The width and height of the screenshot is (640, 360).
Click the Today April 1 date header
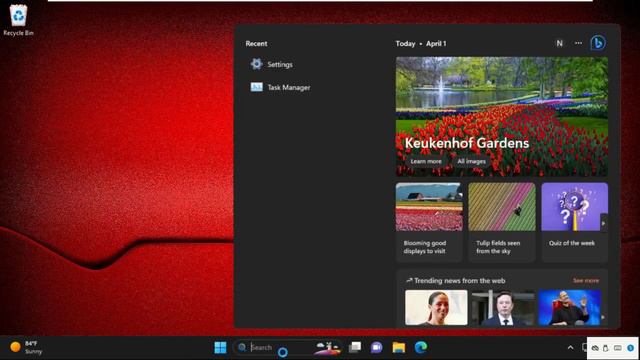[x=421, y=43]
